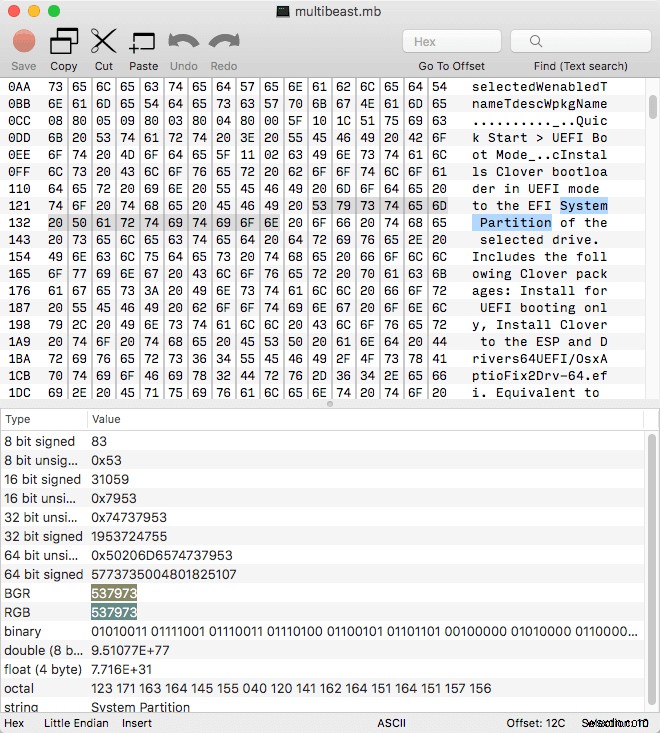
Task: Click the magnifier icon in Find field
Action: pos(536,42)
